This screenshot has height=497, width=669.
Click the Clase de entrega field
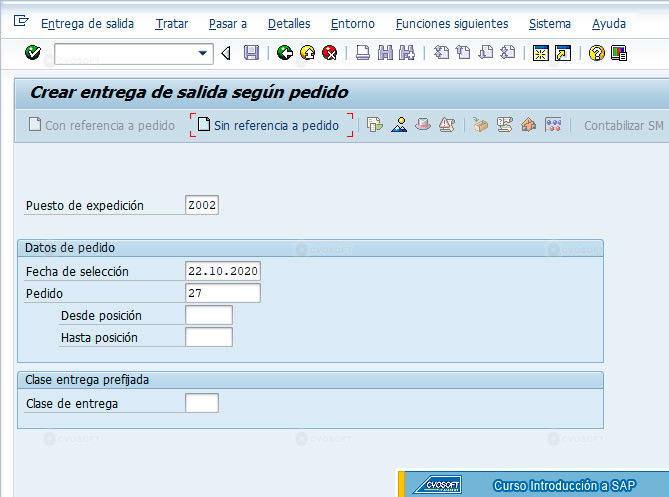[202, 403]
